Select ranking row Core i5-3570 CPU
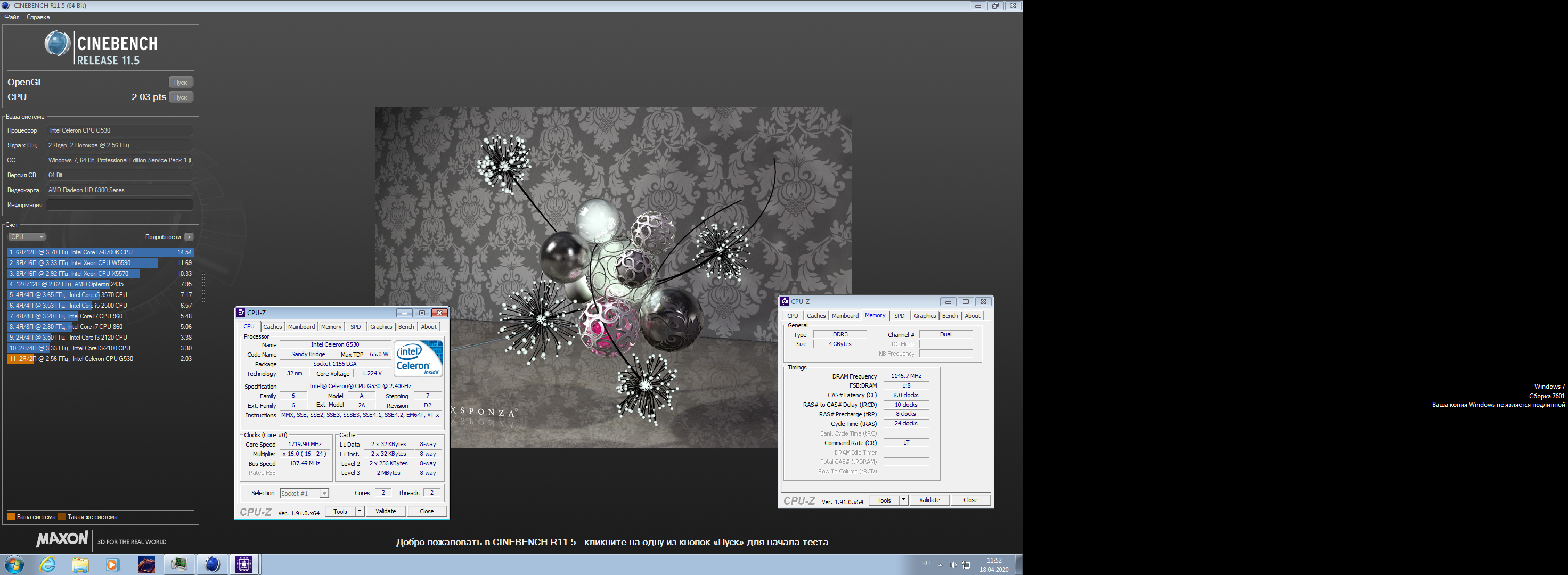 [101, 294]
